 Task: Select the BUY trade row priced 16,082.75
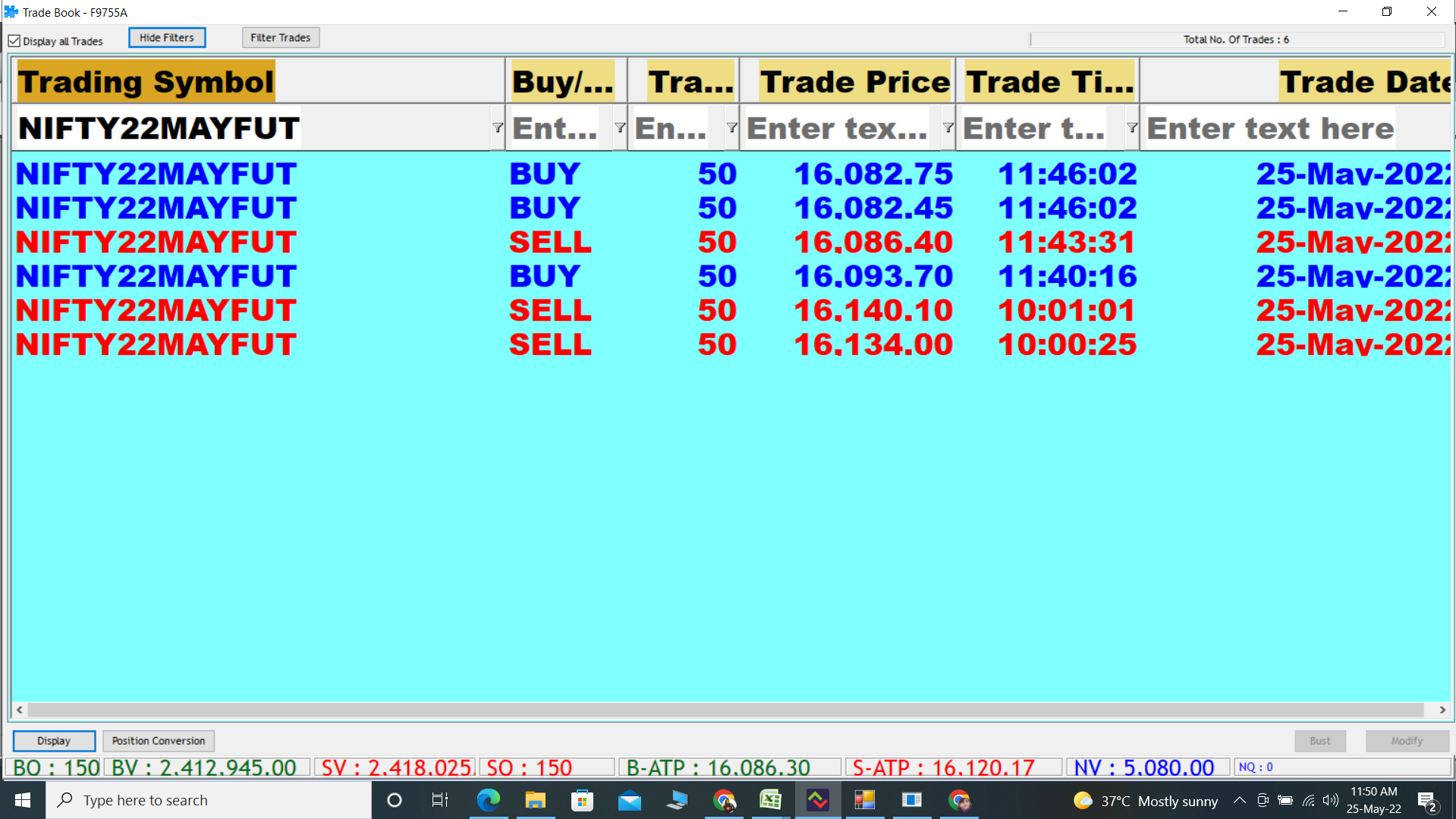click(731, 174)
